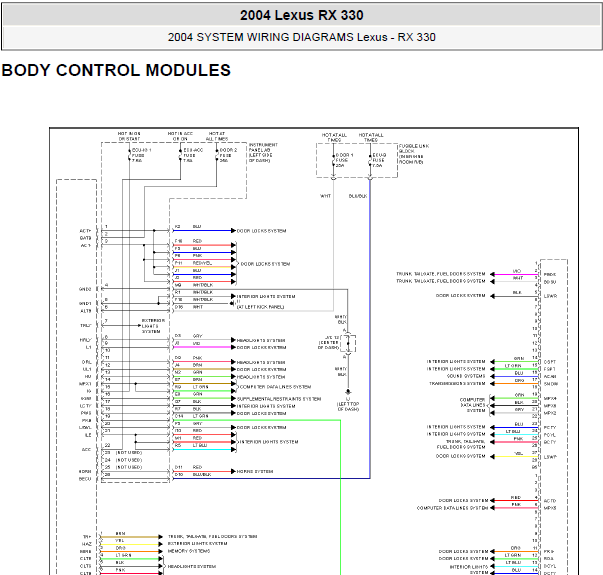Click the 'HAZ' pin label

click(x=87, y=544)
